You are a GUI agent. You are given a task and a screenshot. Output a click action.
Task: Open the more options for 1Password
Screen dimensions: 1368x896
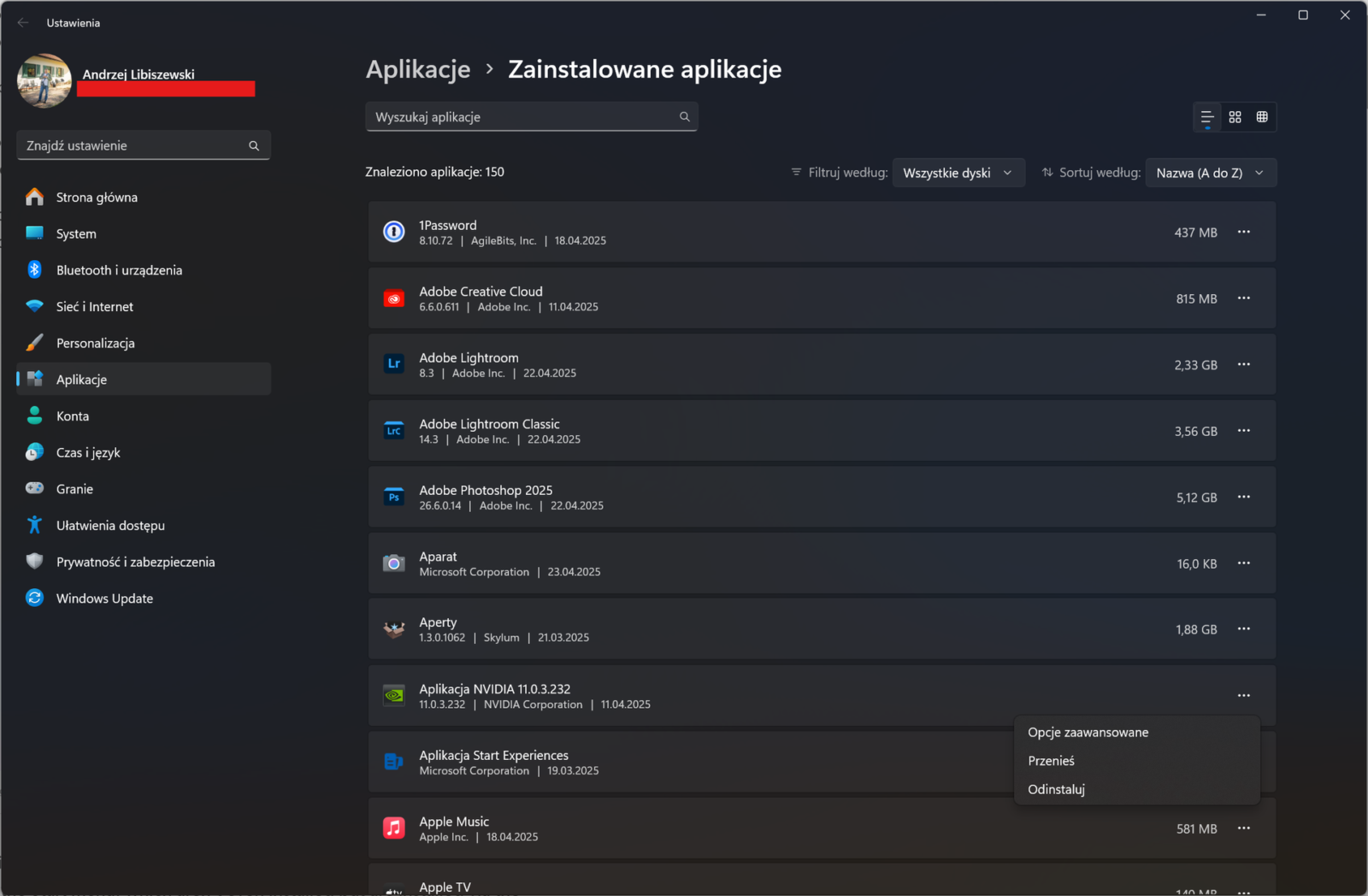1244,232
